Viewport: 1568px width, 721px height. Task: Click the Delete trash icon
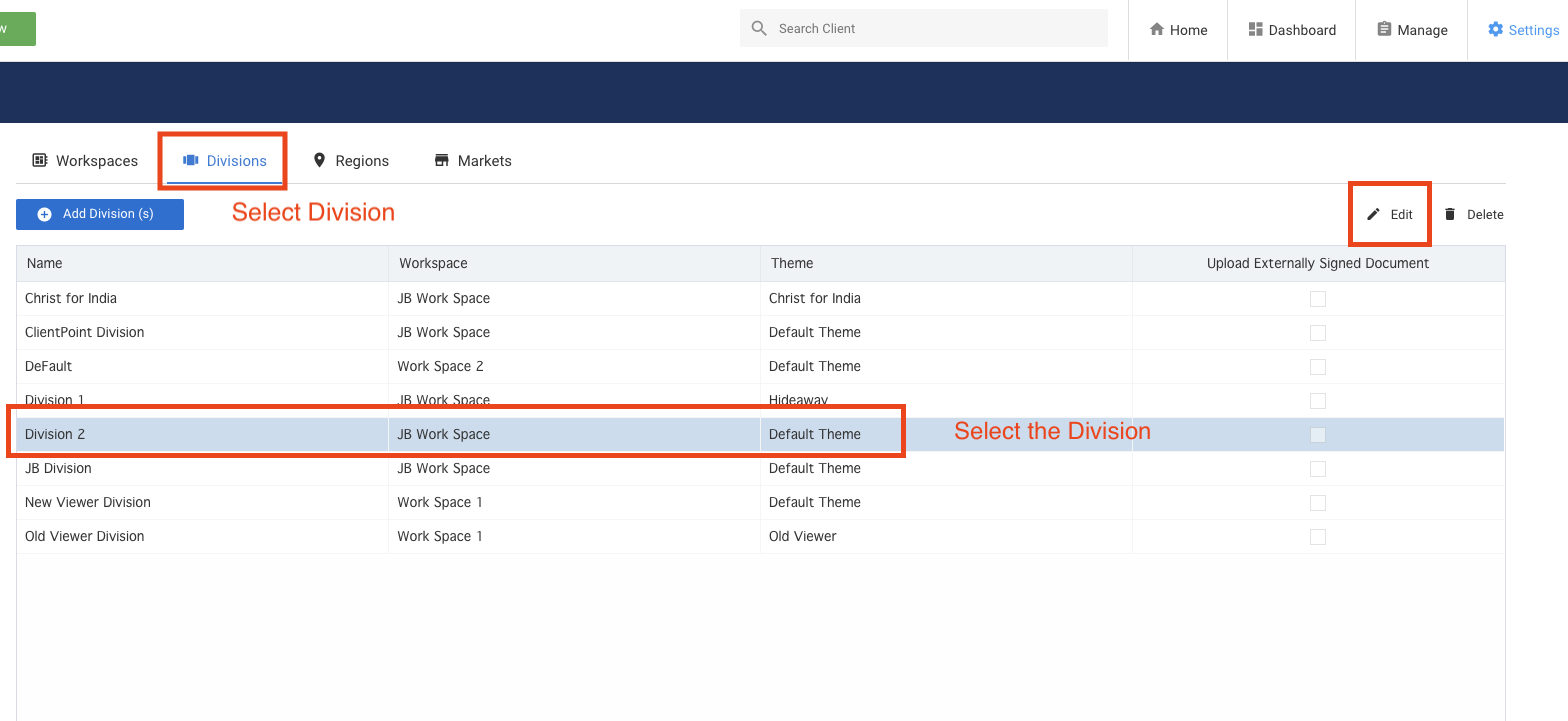(1450, 214)
